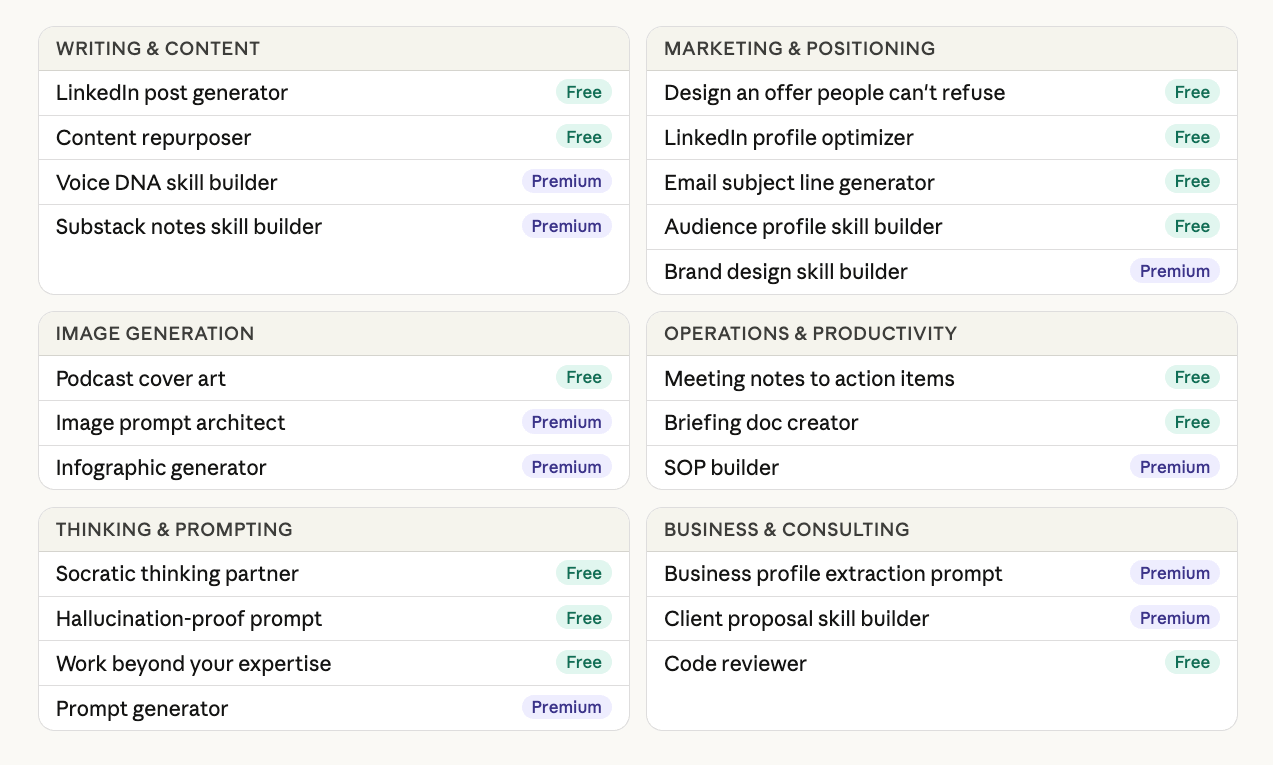Open Podcast cover art item
Screen dimensions: 1273x765
334,378
